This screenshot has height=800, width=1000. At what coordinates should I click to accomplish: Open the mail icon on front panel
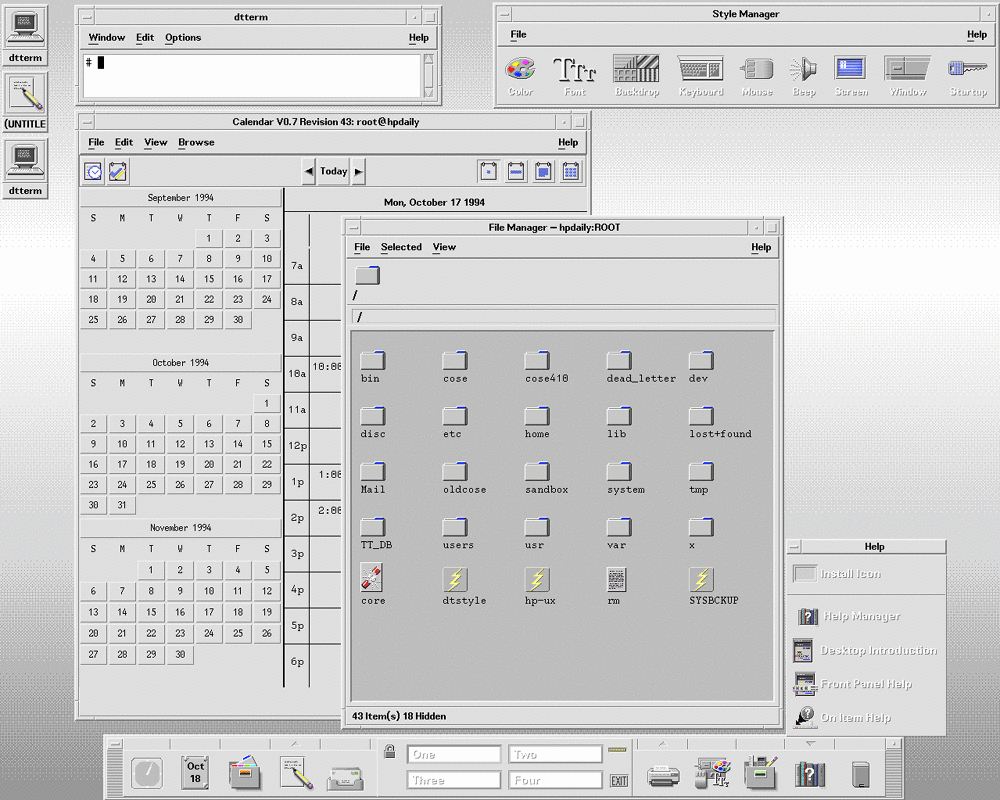(x=346, y=777)
